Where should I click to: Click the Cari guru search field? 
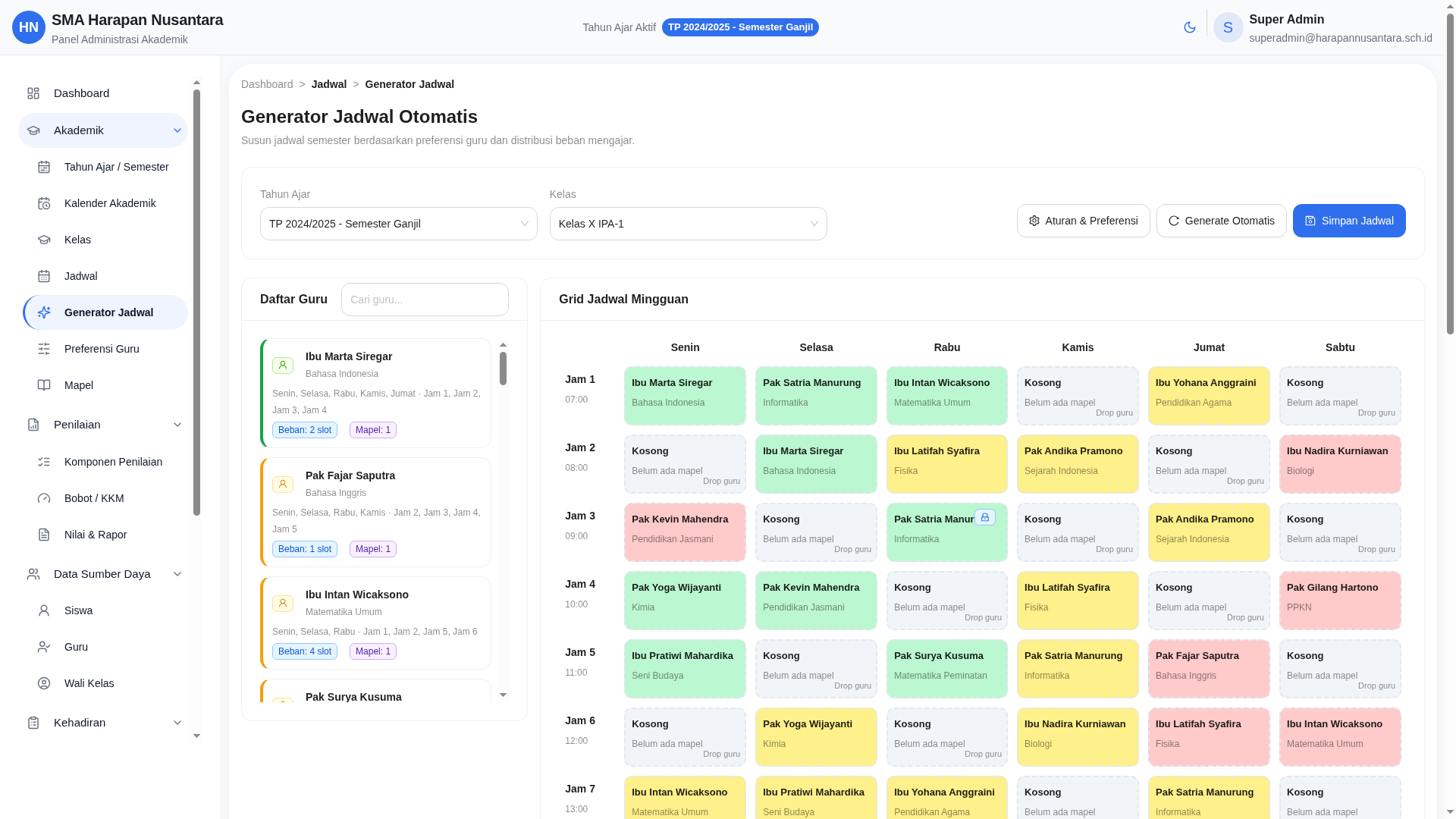(425, 300)
